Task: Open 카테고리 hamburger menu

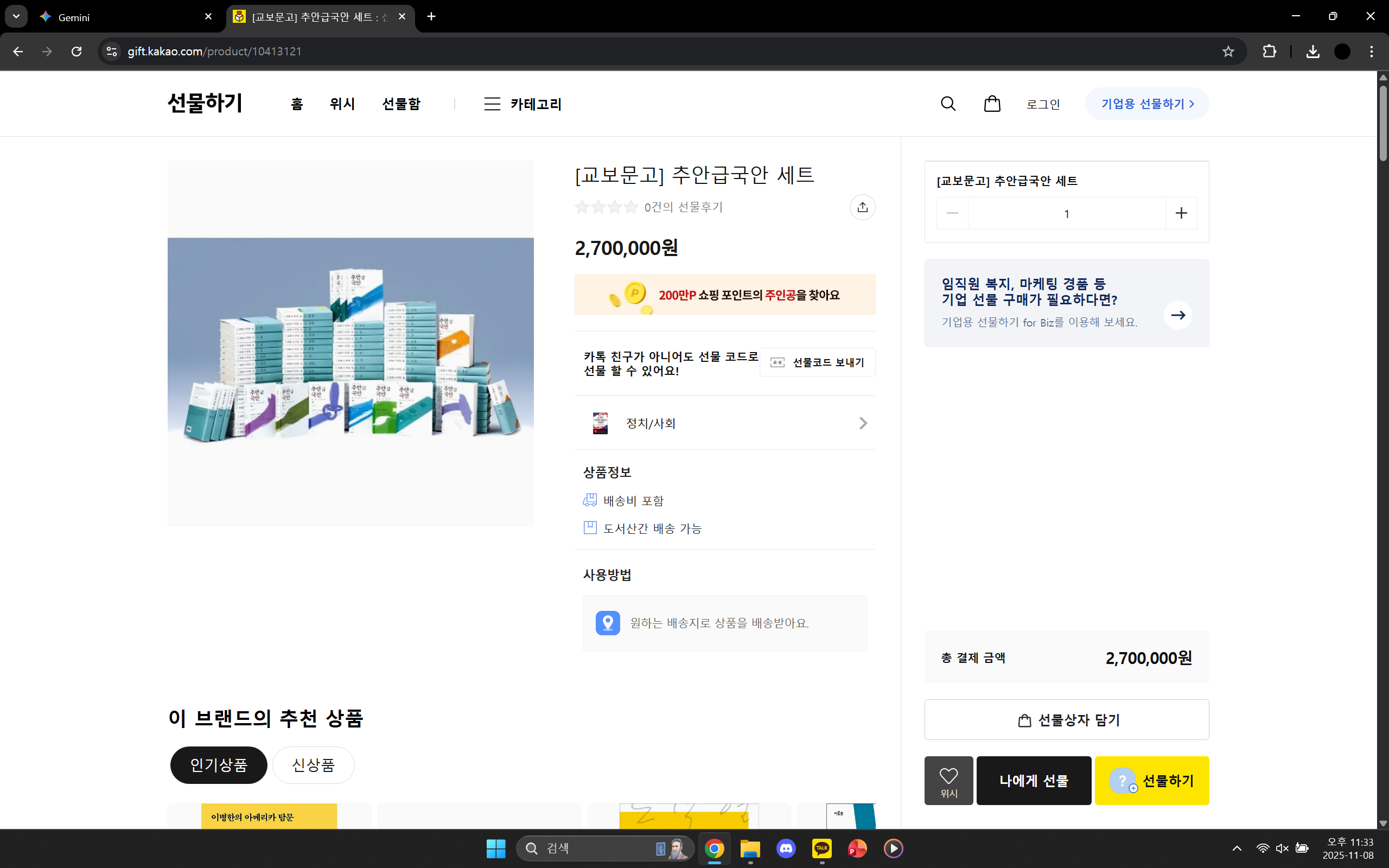Action: click(523, 104)
